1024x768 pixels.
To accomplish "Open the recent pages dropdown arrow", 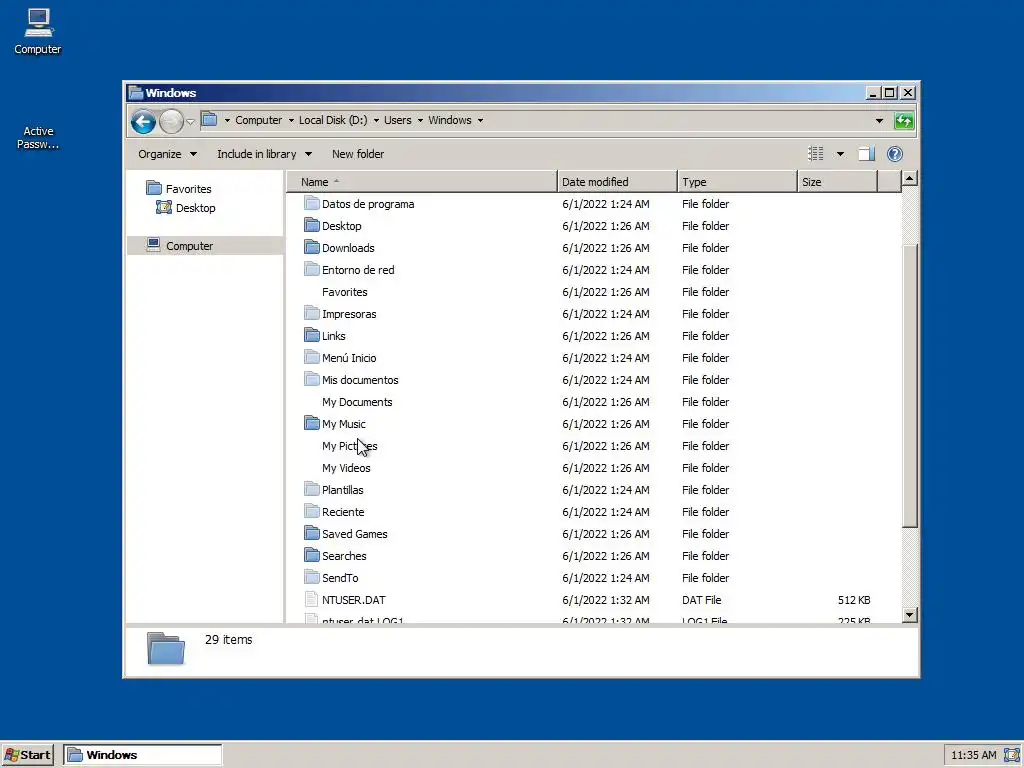I will [191, 121].
